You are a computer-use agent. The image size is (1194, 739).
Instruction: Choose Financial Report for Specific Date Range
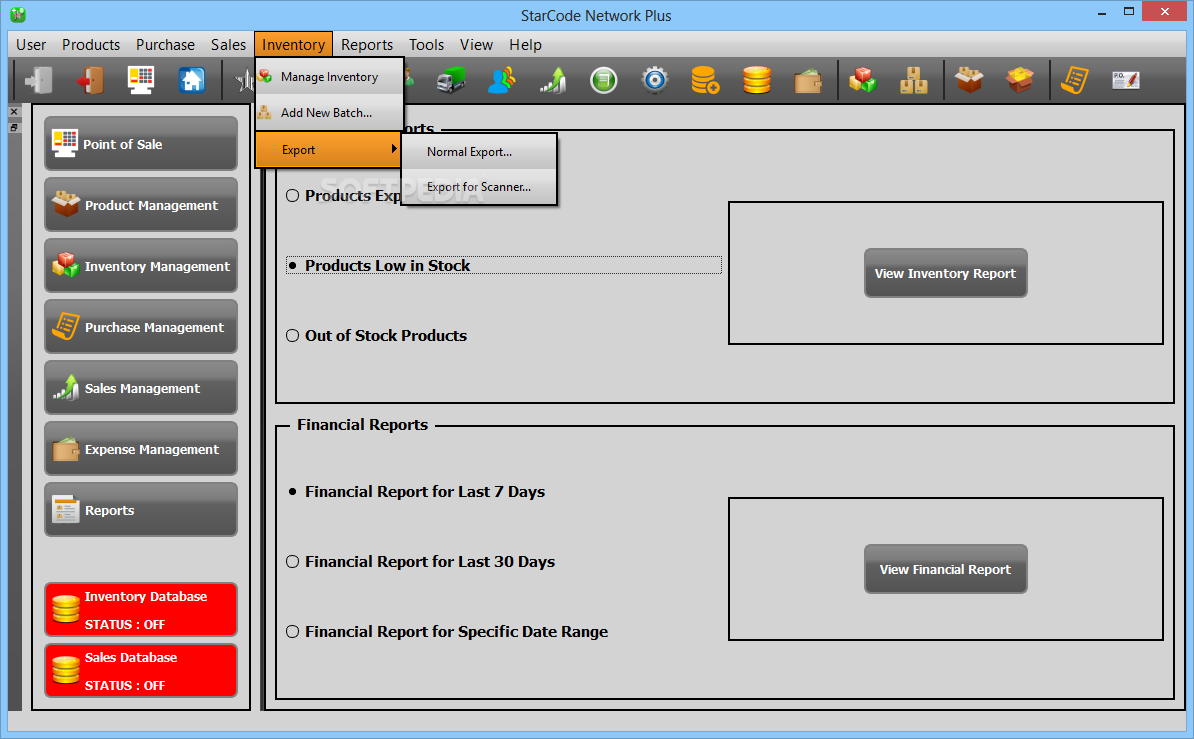coord(447,632)
